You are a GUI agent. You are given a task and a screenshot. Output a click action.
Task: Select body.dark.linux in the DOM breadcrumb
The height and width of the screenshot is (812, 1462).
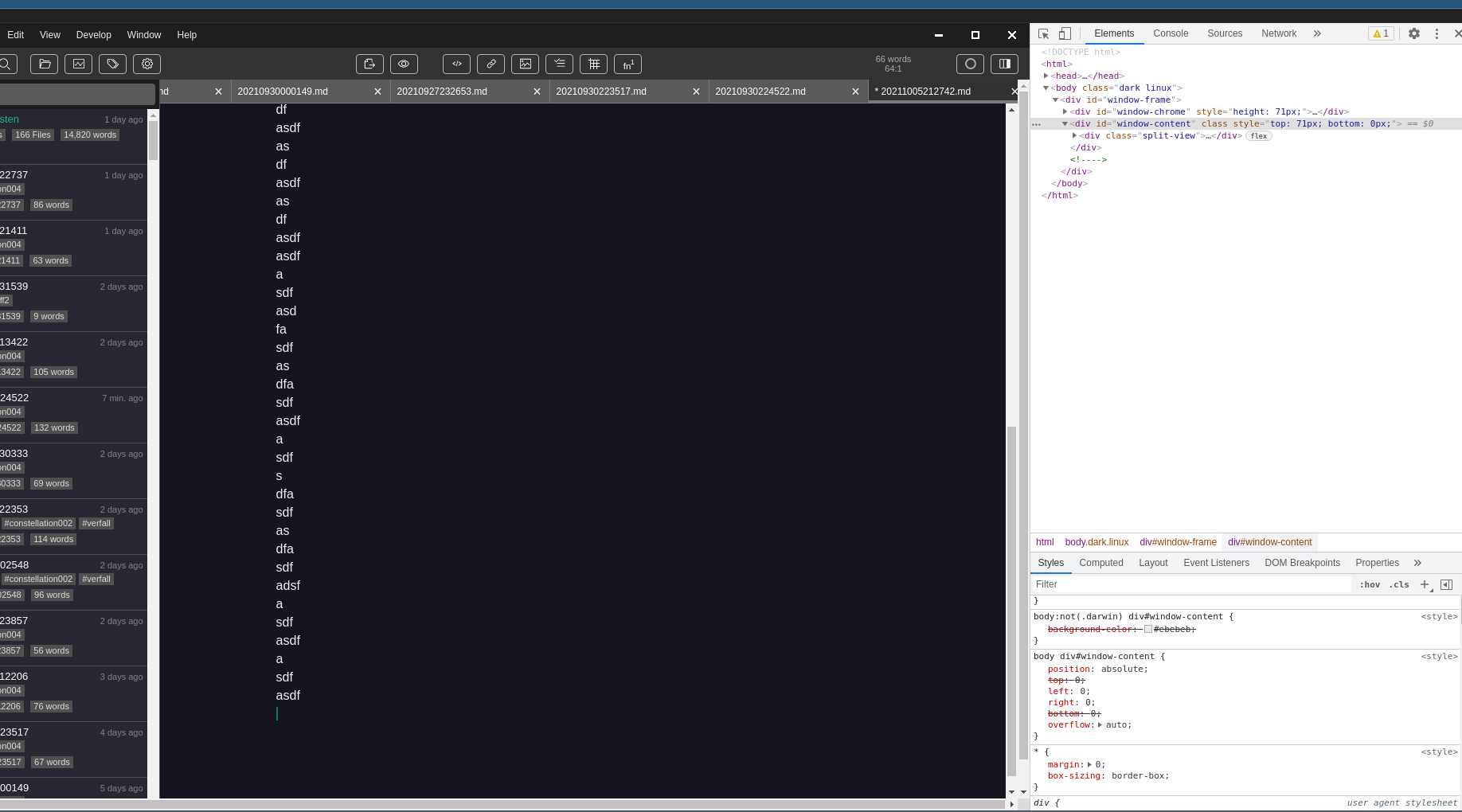tap(1096, 542)
